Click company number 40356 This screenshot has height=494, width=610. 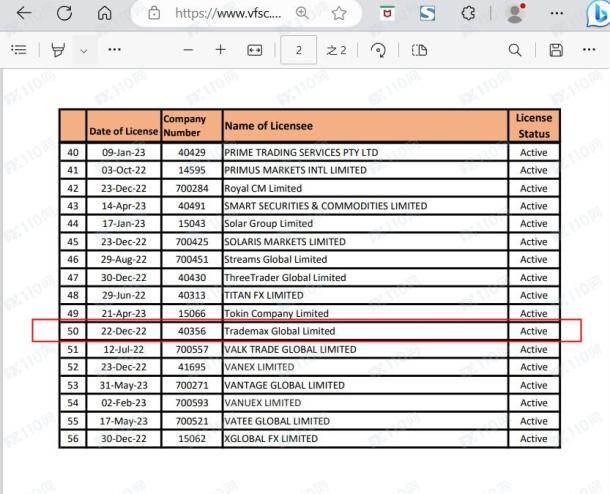192,331
